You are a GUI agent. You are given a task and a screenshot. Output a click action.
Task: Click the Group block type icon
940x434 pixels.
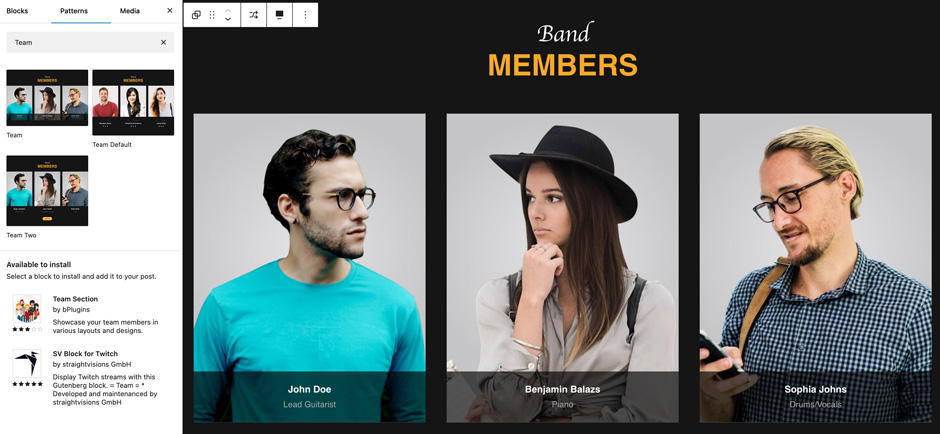196,15
